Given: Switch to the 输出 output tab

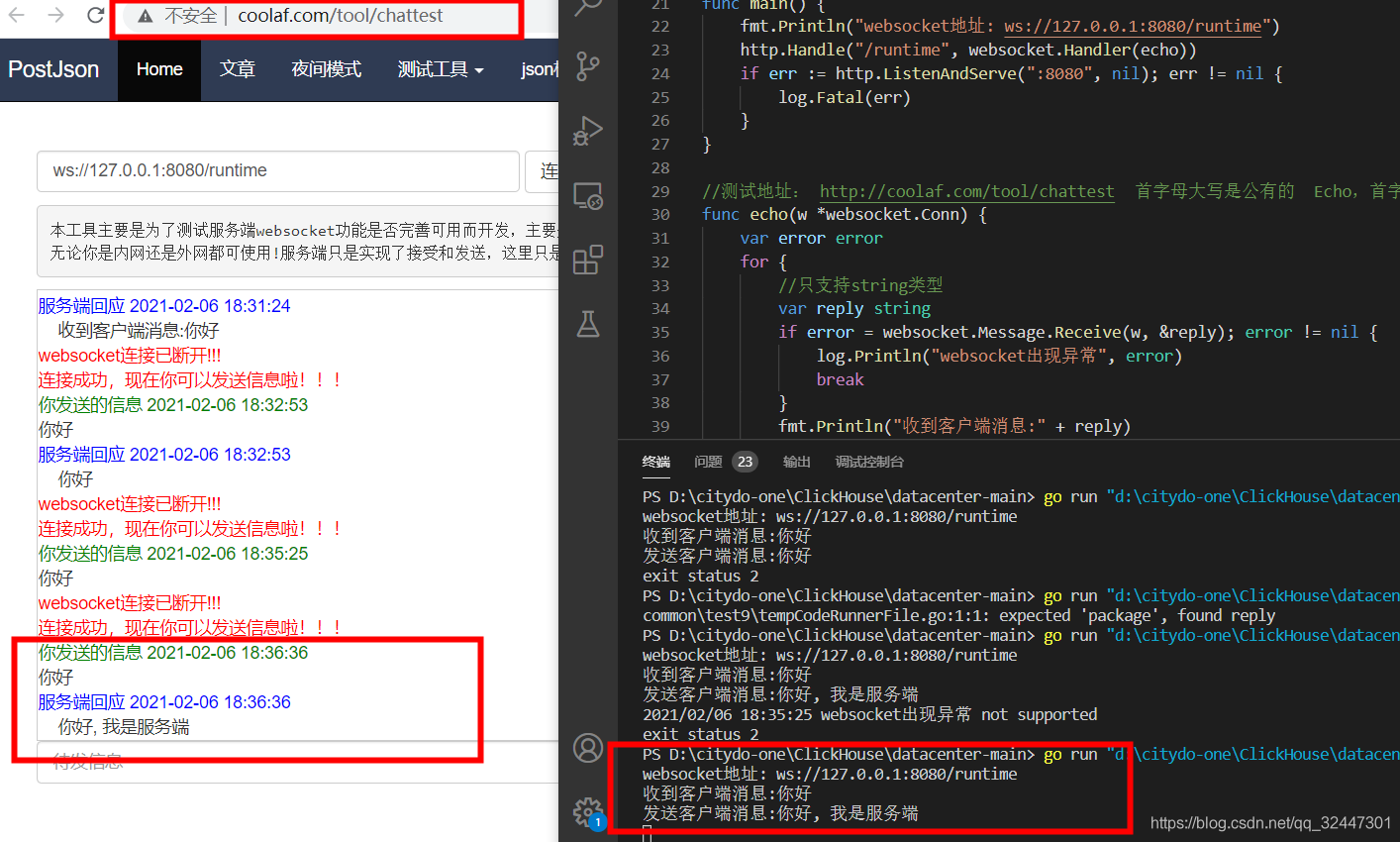Looking at the screenshot, I should [797, 462].
